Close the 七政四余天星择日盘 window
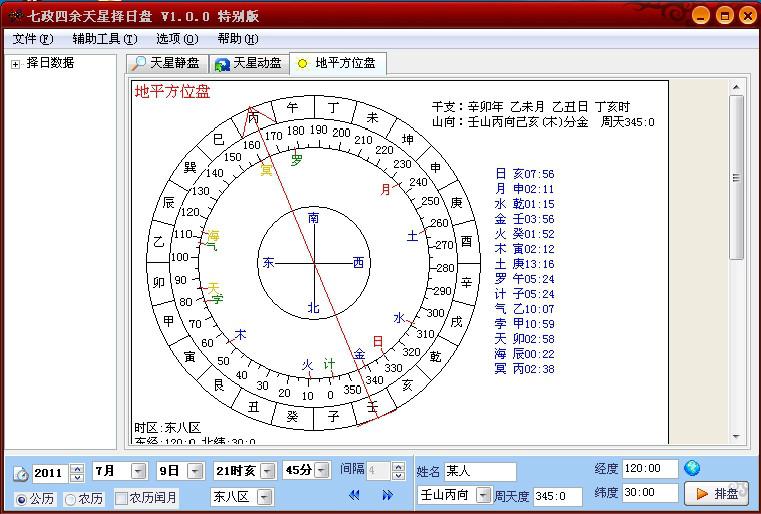Viewport: 761px width, 514px height. click(748, 16)
